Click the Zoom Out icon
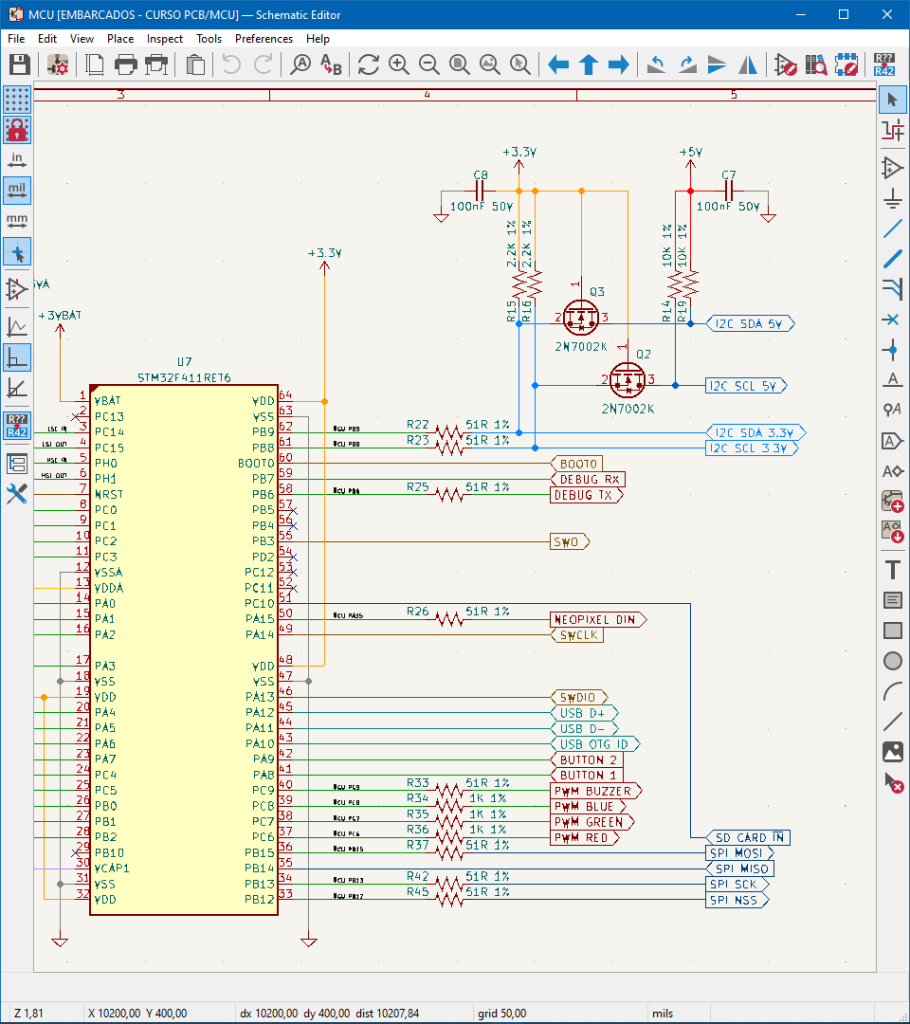 (429, 65)
